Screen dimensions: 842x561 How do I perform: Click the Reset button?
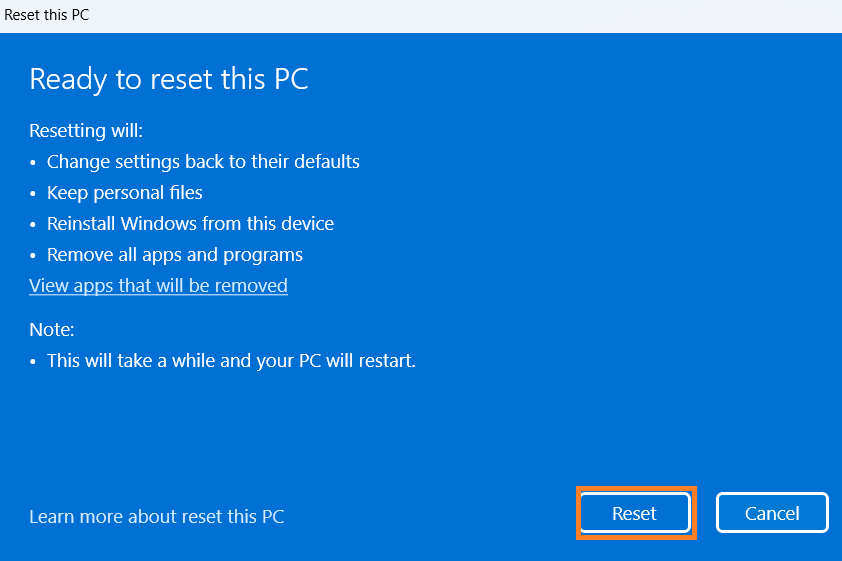coord(634,513)
